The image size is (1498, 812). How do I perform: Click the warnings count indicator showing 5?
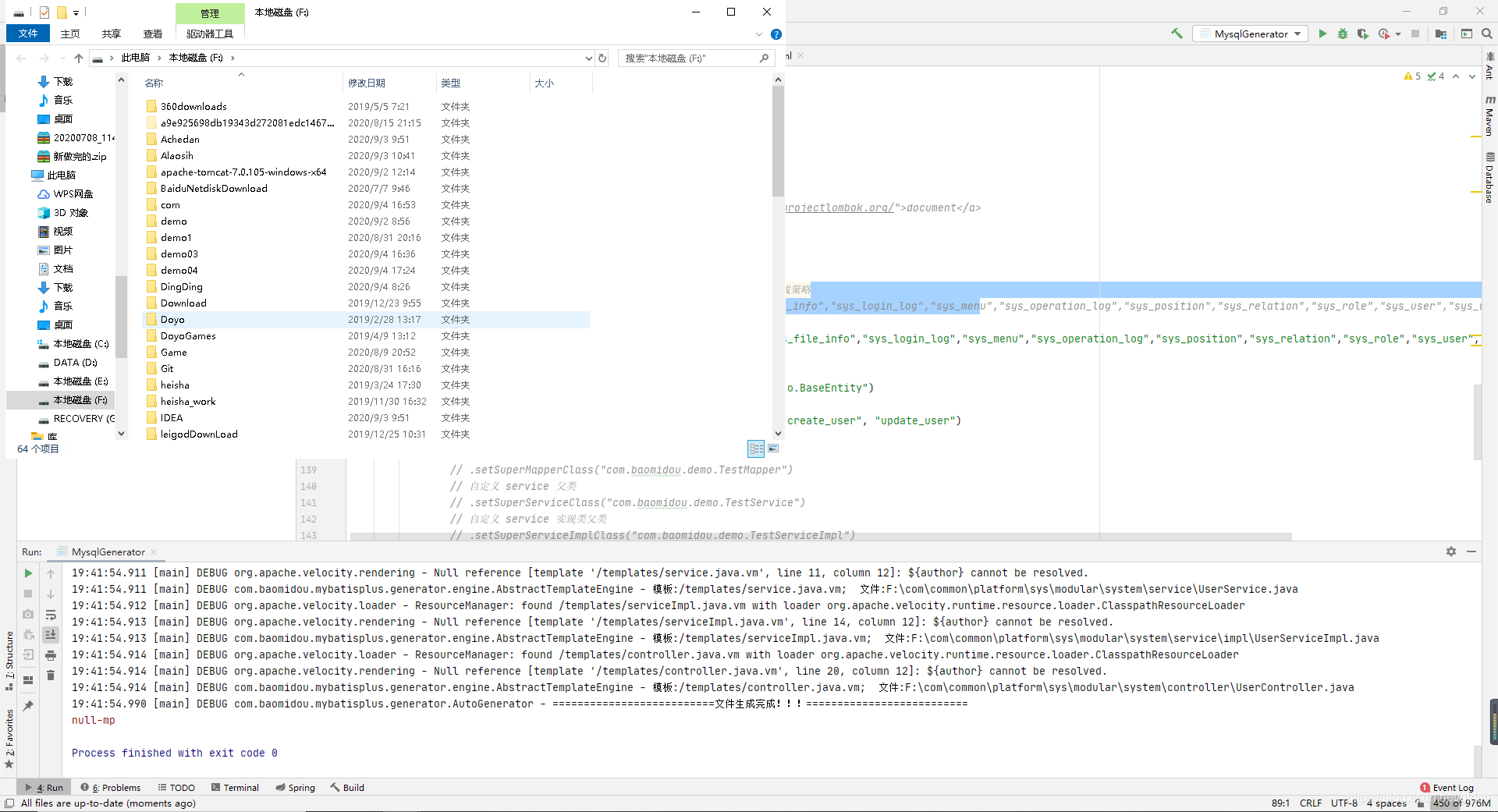(1412, 76)
